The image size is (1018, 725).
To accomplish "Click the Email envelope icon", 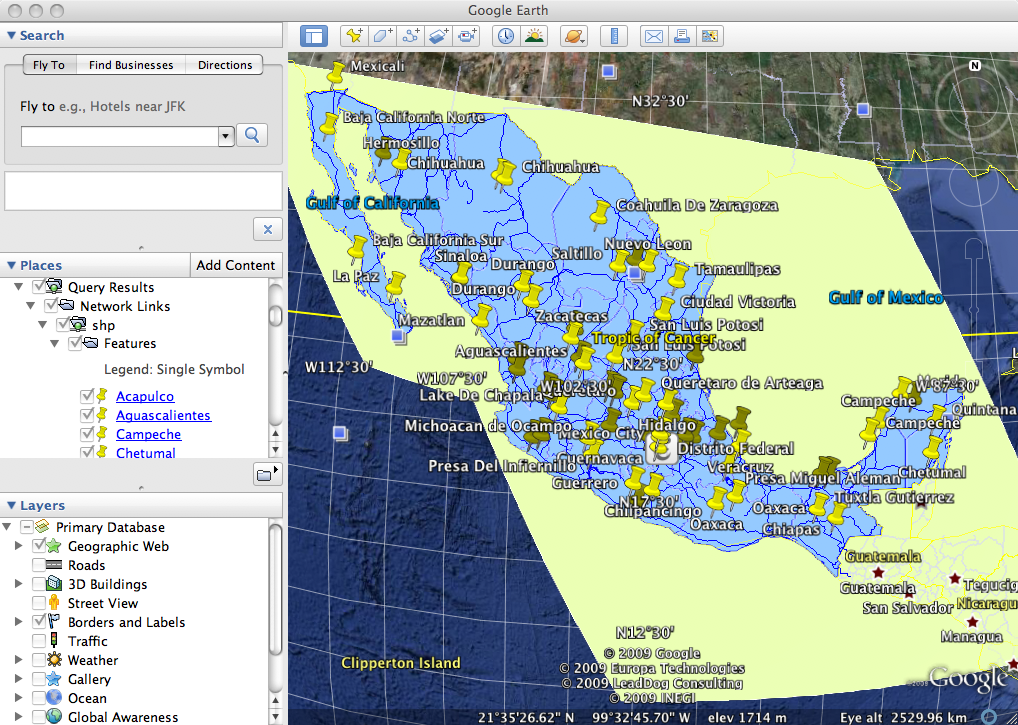I will coord(654,36).
